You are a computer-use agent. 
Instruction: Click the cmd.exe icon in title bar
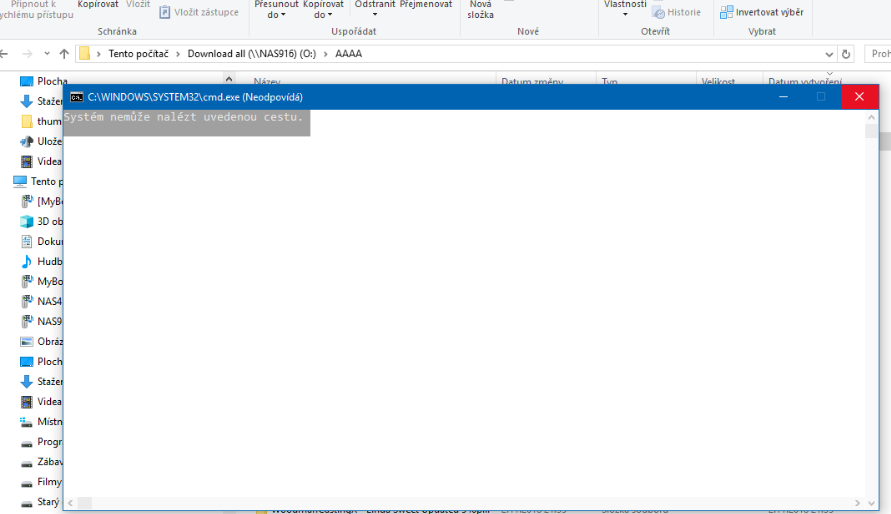click(76, 97)
